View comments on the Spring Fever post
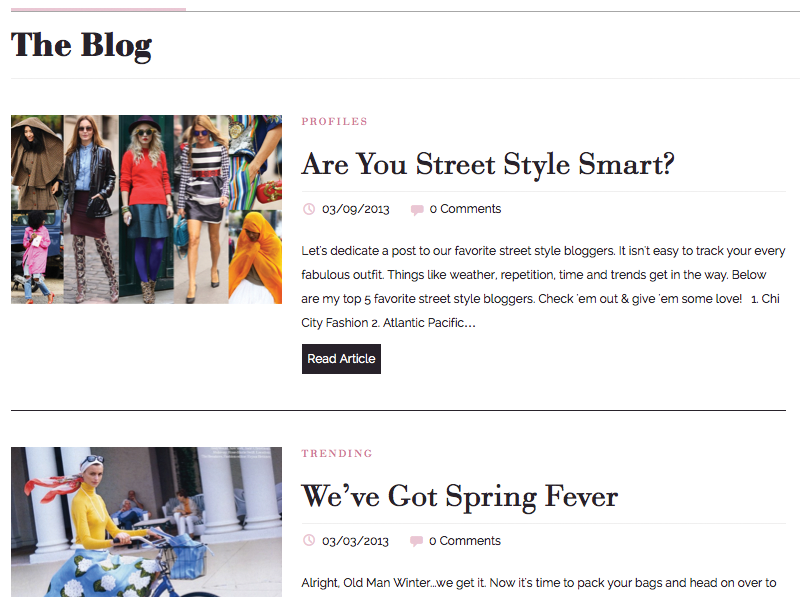 [465, 541]
